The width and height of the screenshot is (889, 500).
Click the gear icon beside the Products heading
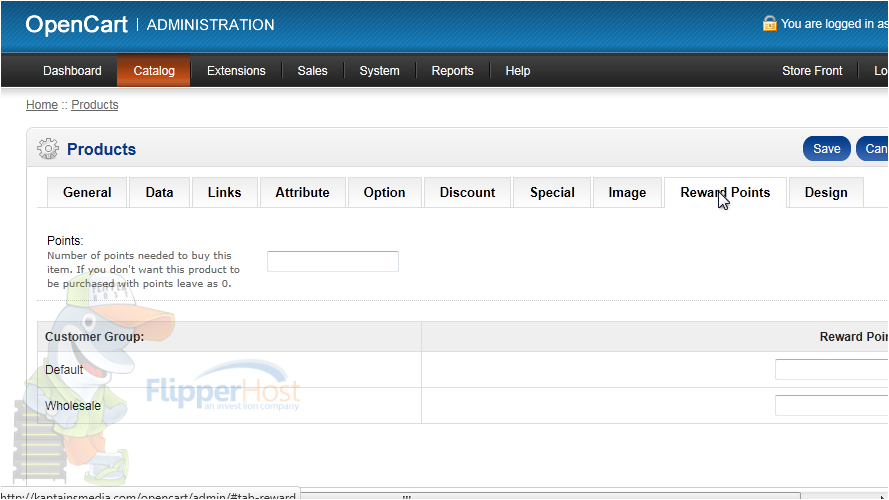(x=48, y=149)
